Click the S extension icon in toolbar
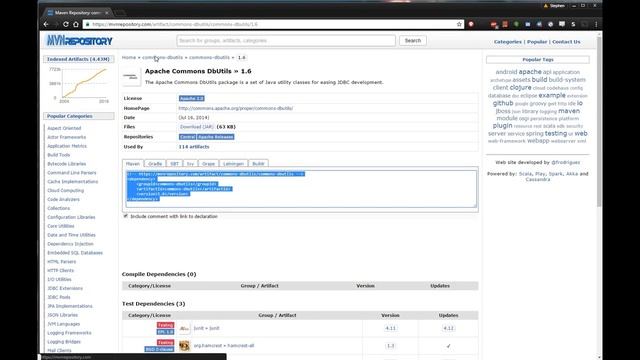The width and height of the screenshot is (640, 360). point(573,24)
